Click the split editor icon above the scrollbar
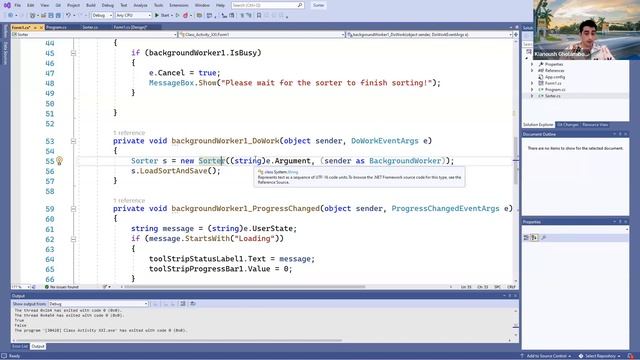 tap(516, 35)
